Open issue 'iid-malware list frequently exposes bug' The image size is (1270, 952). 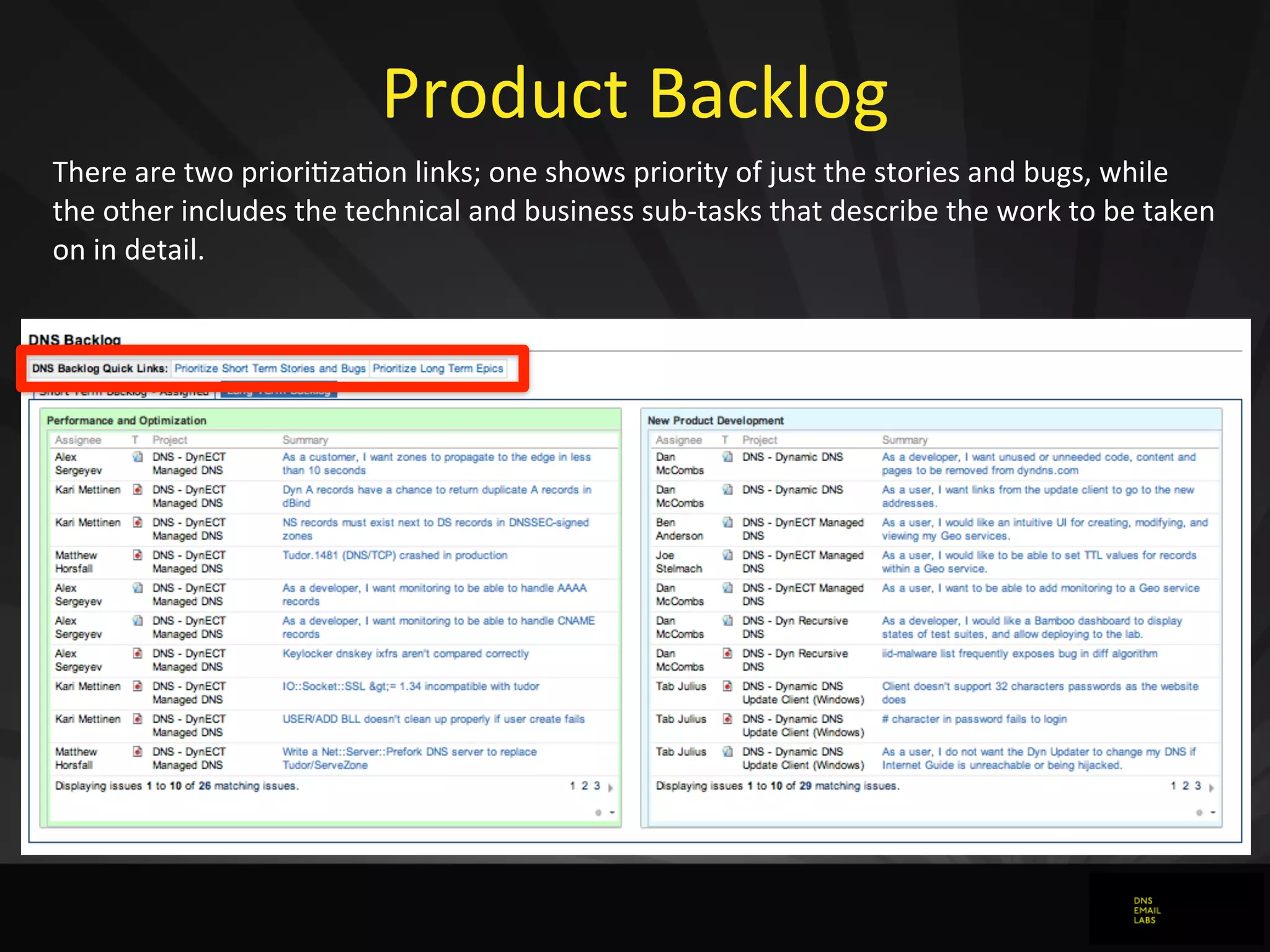[1019, 653]
